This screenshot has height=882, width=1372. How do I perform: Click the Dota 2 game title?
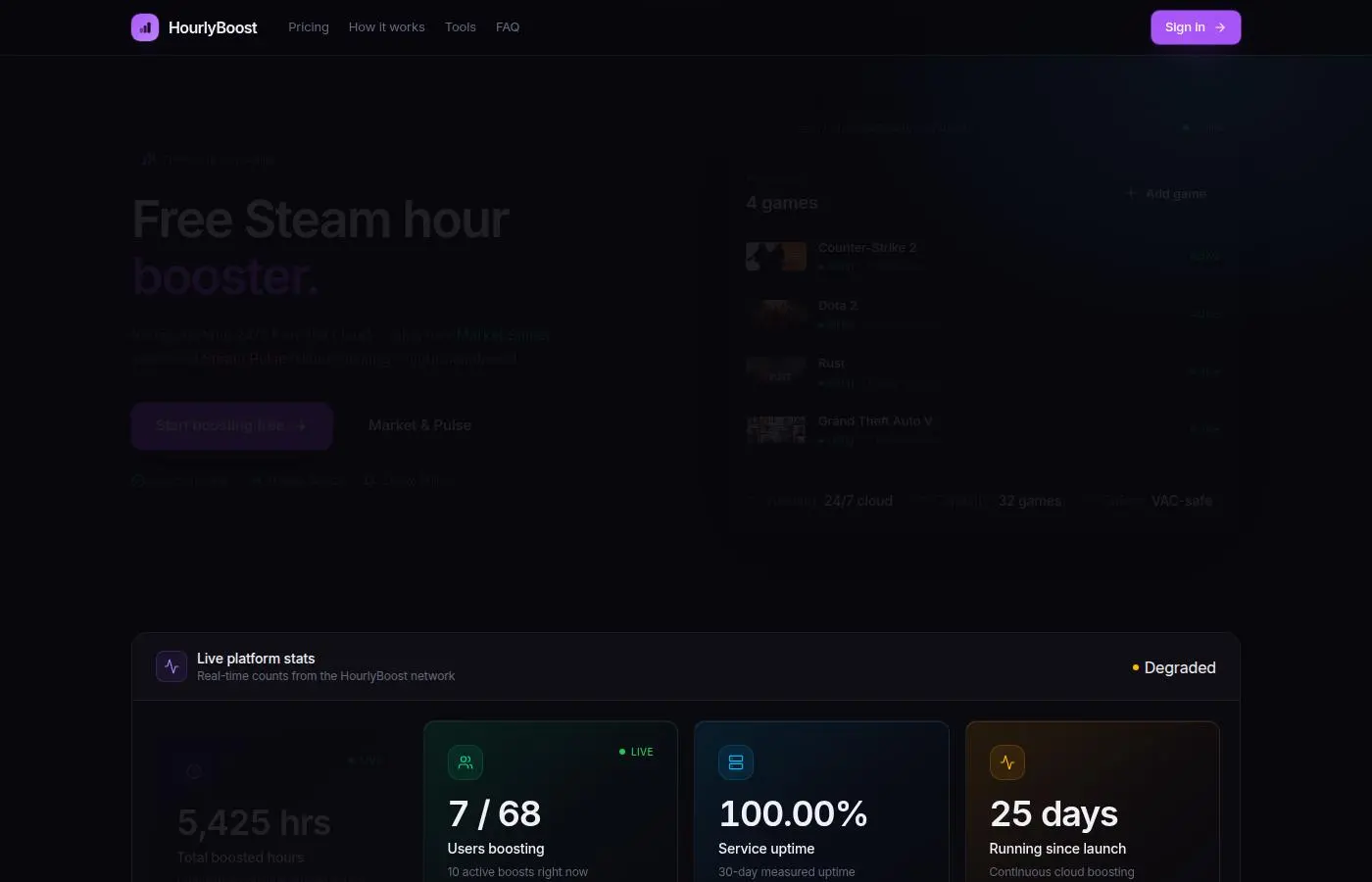[838, 306]
